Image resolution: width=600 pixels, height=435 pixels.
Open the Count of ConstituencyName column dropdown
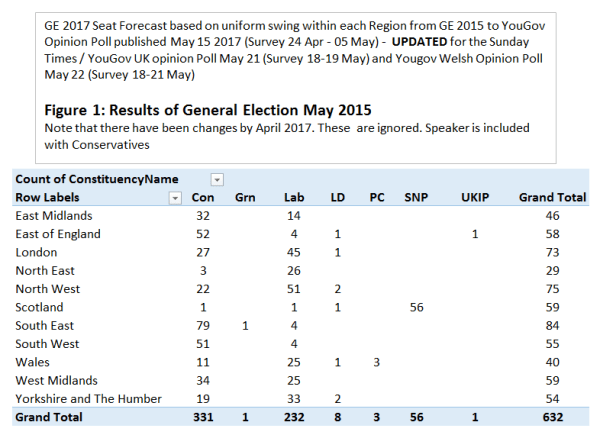tap(217, 179)
